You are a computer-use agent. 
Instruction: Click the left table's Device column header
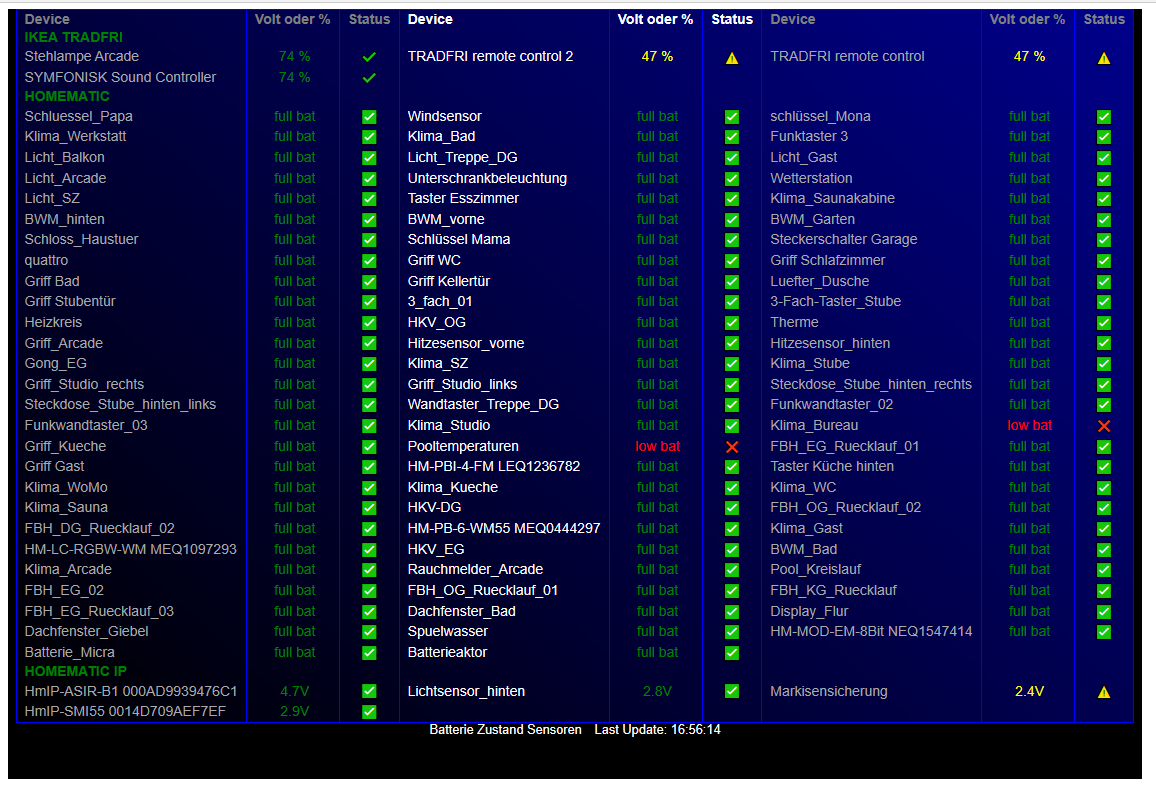47,19
